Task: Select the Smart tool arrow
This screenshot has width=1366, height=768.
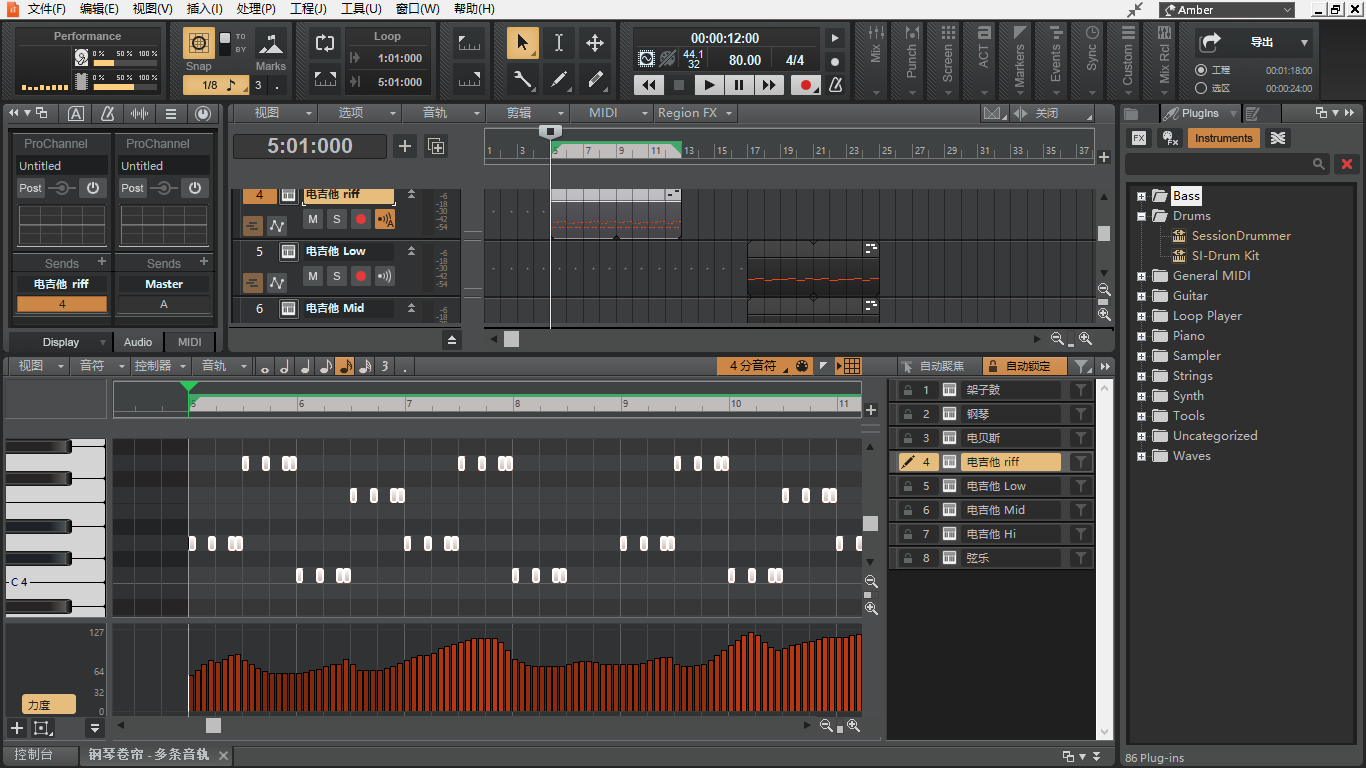Action: tap(522, 43)
